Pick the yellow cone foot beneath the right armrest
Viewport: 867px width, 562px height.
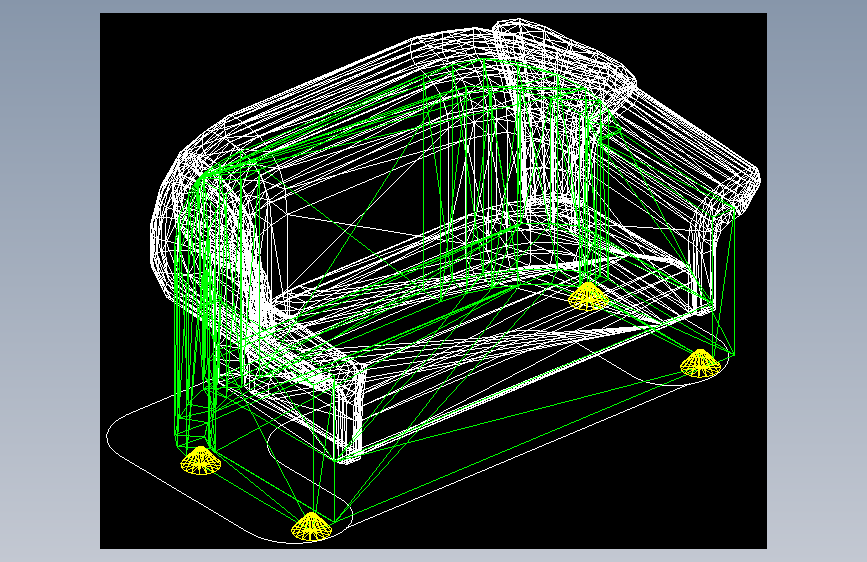(x=701, y=363)
